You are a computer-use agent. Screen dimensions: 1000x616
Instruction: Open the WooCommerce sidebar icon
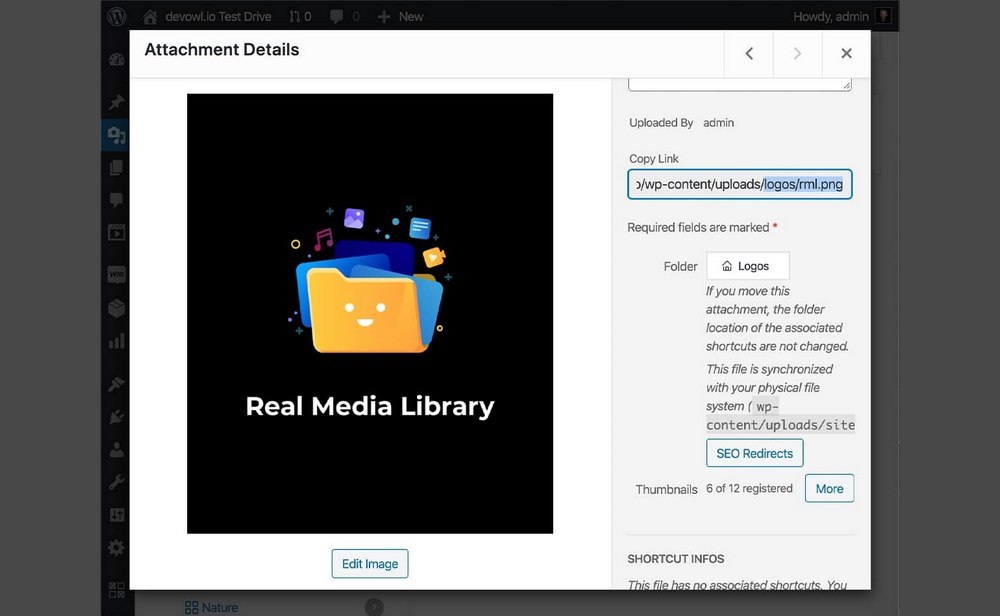116,275
